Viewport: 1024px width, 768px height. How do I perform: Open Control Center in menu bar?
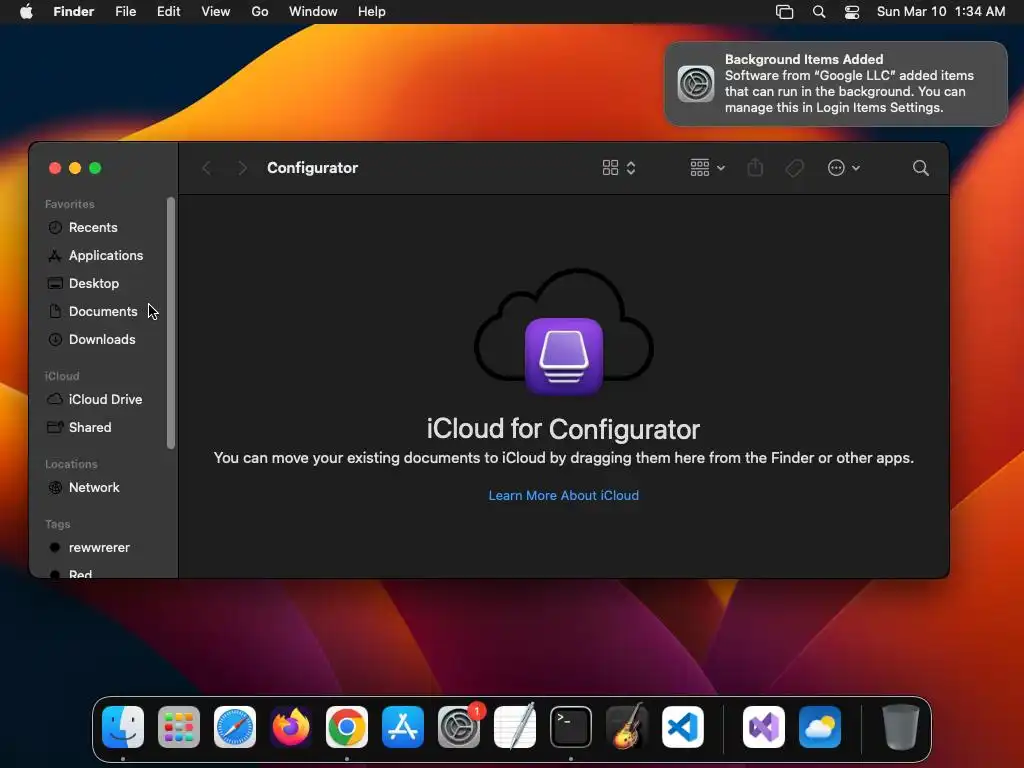[x=852, y=12]
